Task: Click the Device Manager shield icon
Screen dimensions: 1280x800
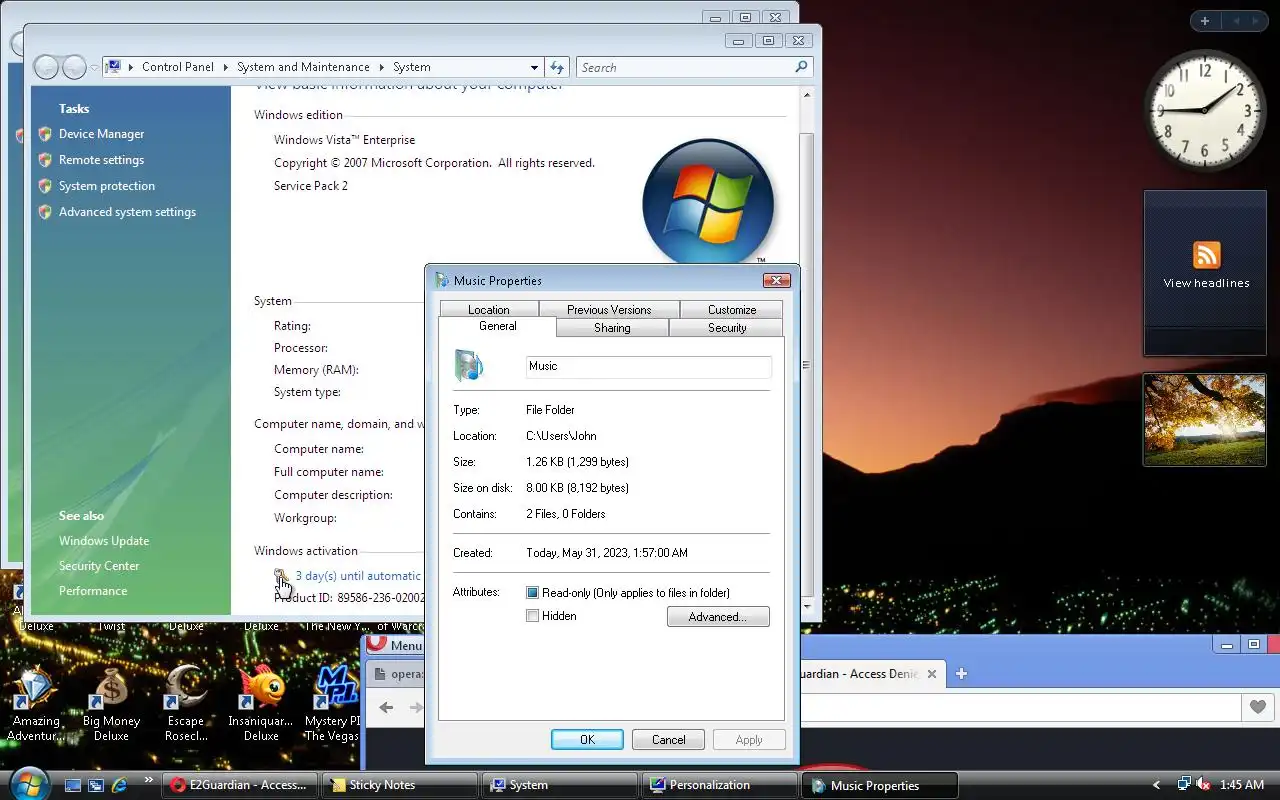Action: (x=45, y=134)
